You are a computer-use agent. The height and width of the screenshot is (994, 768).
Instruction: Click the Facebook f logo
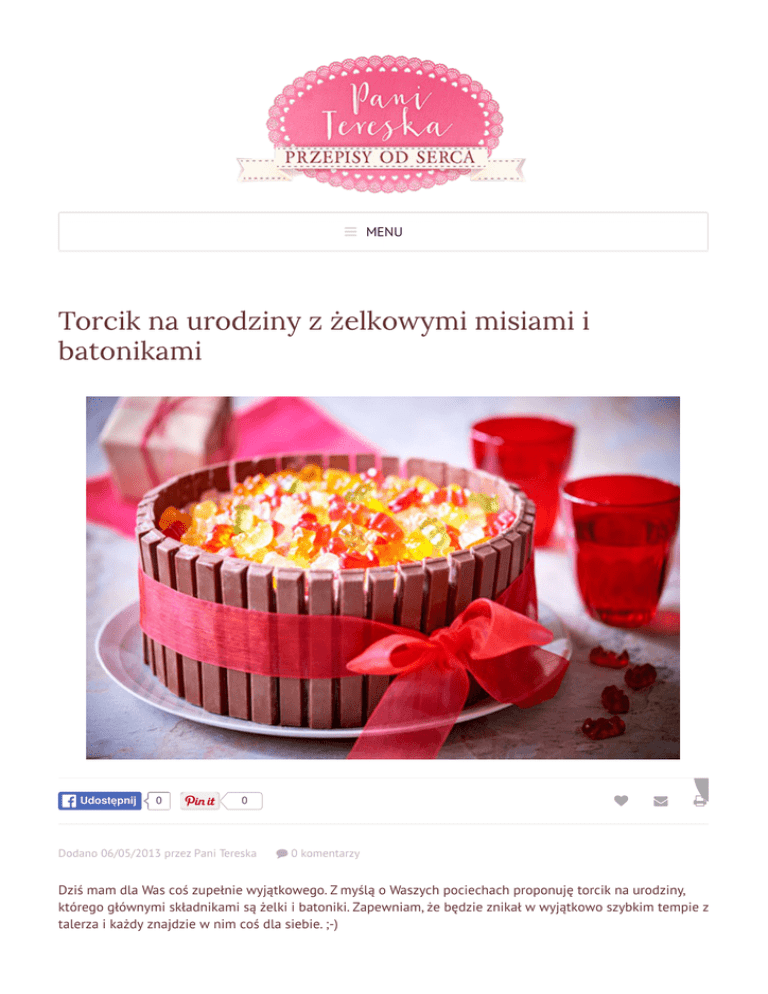pos(69,801)
